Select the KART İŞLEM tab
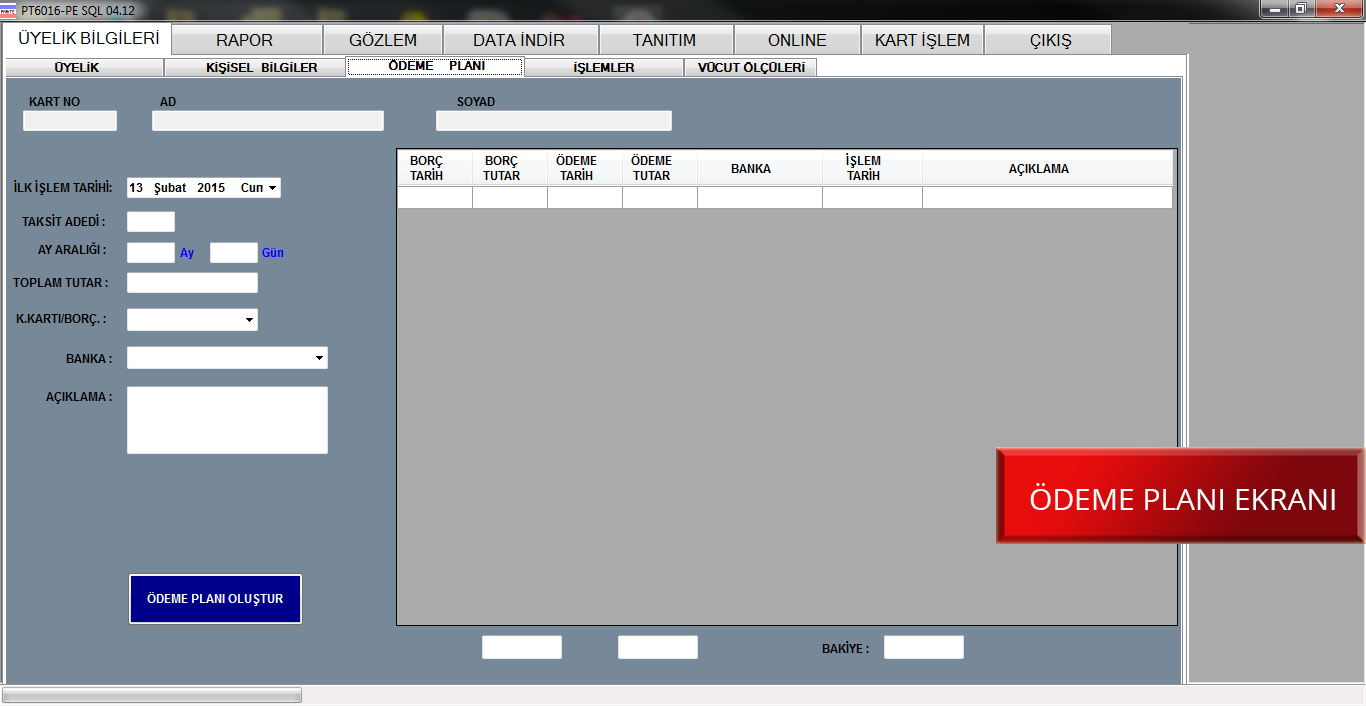The image size is (1366, 706). click(x=922, y=40)
